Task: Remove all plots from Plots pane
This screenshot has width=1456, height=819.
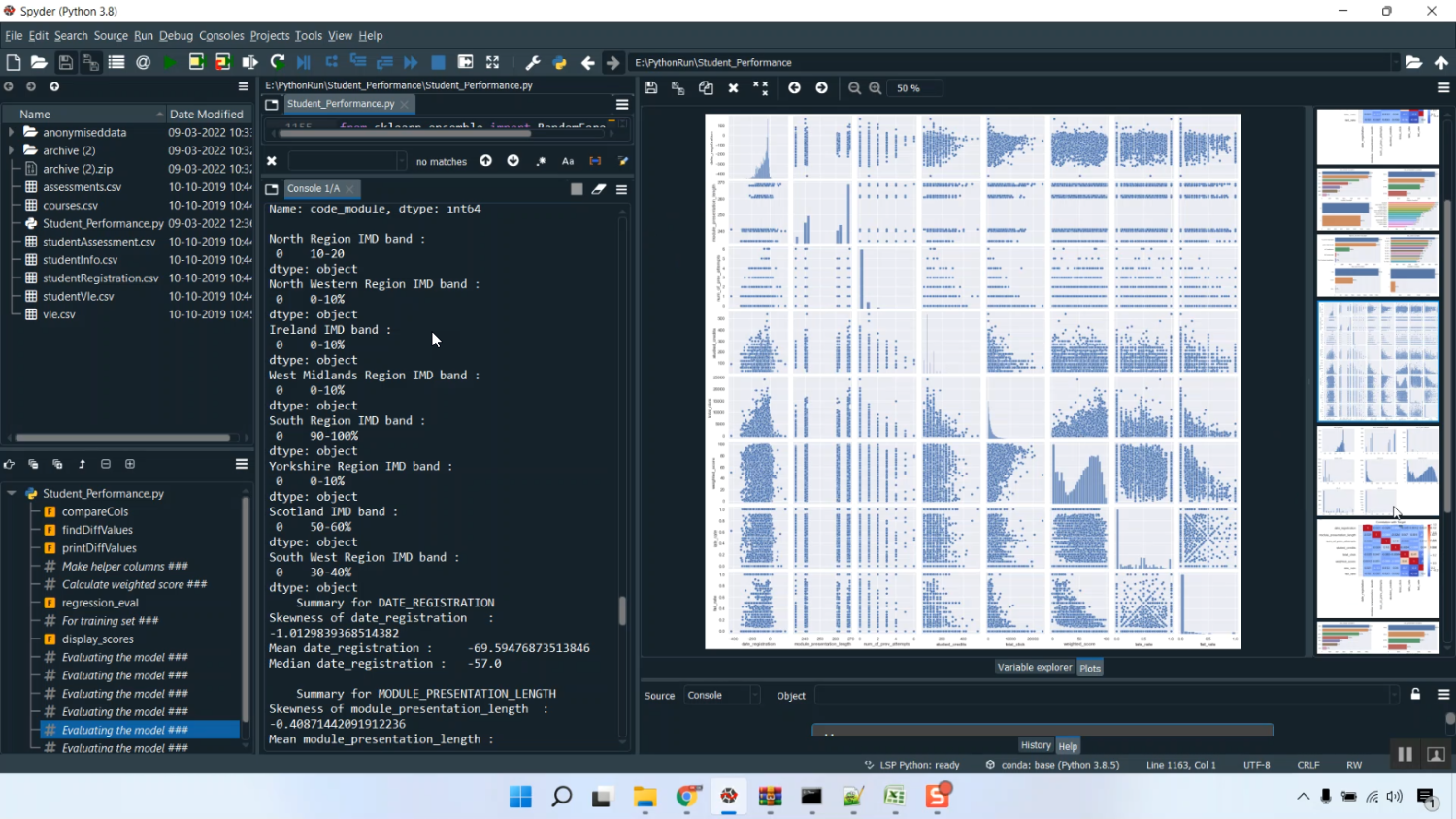Action: coord(761,88)
